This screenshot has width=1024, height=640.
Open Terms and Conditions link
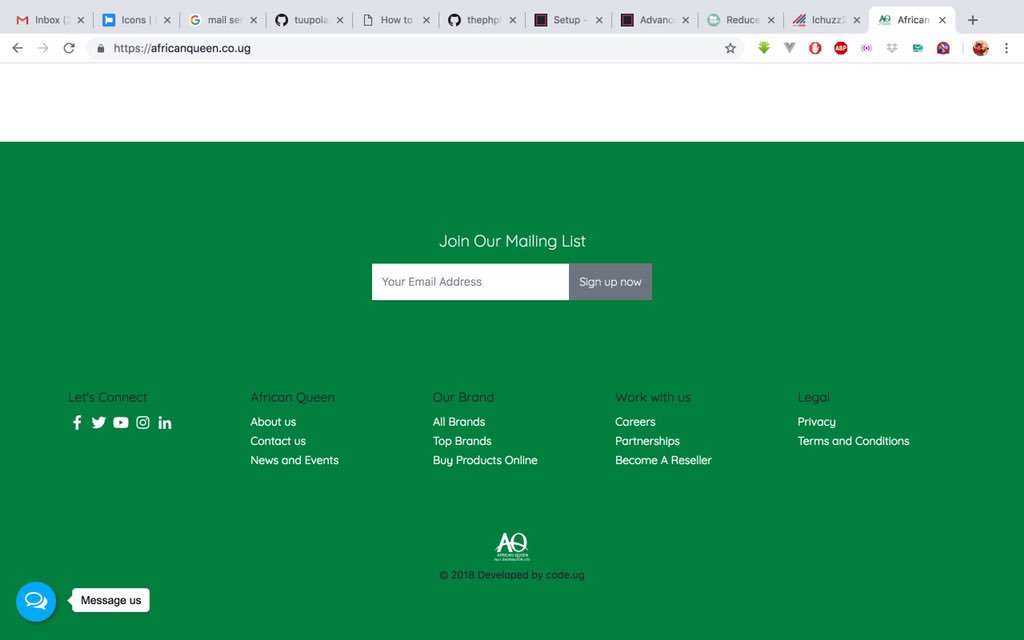click(853, 441)
